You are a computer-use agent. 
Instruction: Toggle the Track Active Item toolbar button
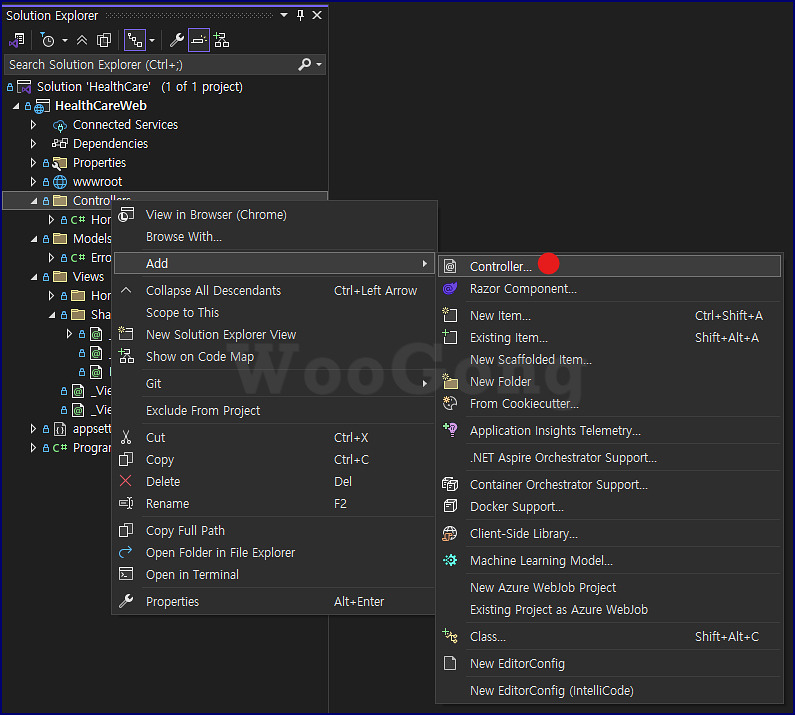click(135, 40)
